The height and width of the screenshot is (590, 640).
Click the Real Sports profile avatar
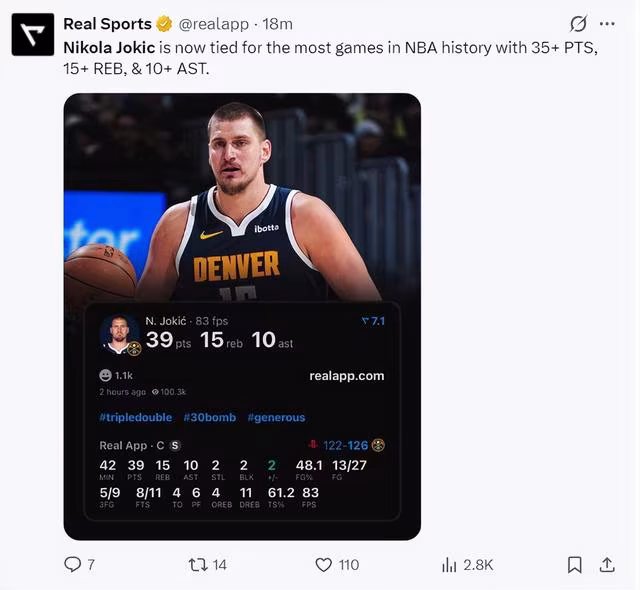pyautogui.click(x=33, y=34)
